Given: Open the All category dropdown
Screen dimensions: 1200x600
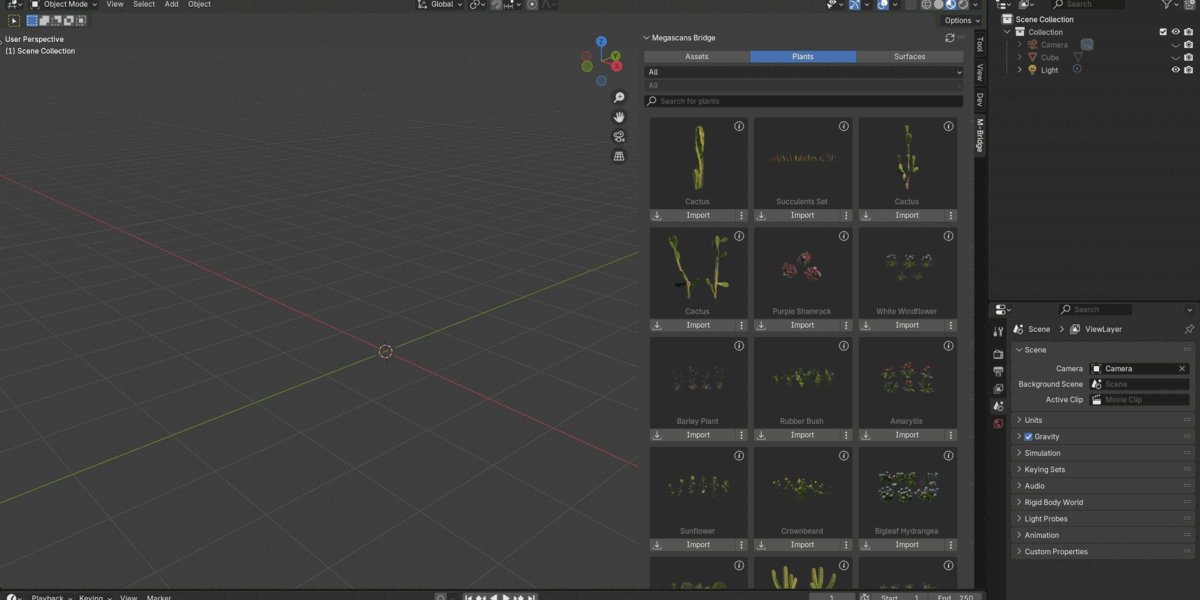Looking at the screenshot, I should (804, 72).
